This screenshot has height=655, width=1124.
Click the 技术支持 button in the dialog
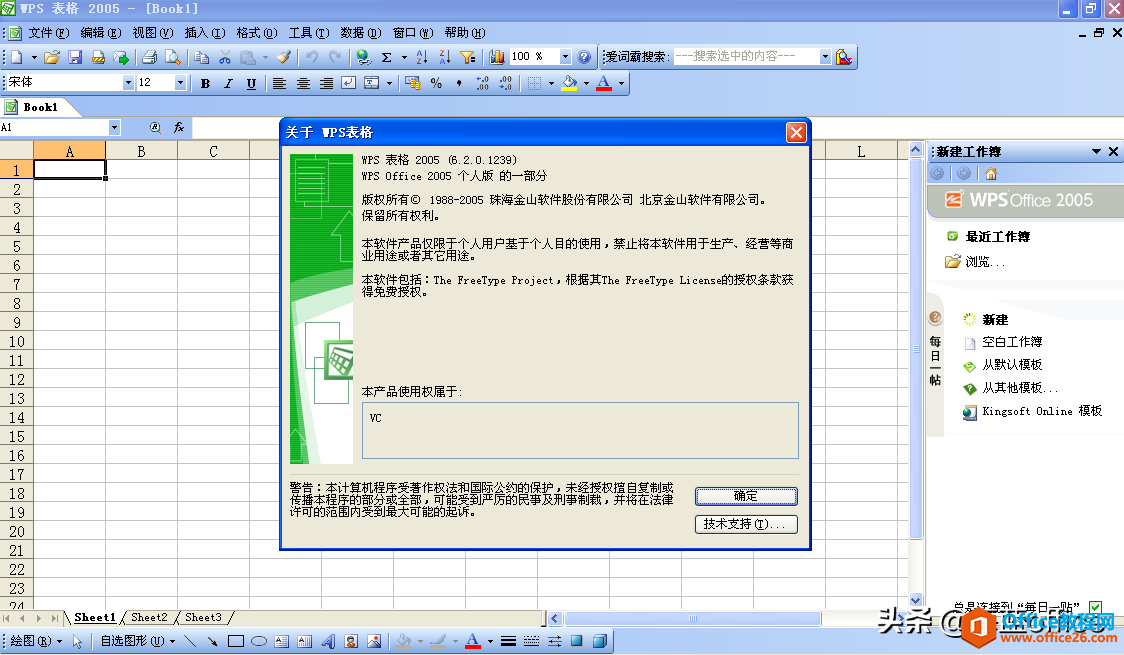pos(746,525)
